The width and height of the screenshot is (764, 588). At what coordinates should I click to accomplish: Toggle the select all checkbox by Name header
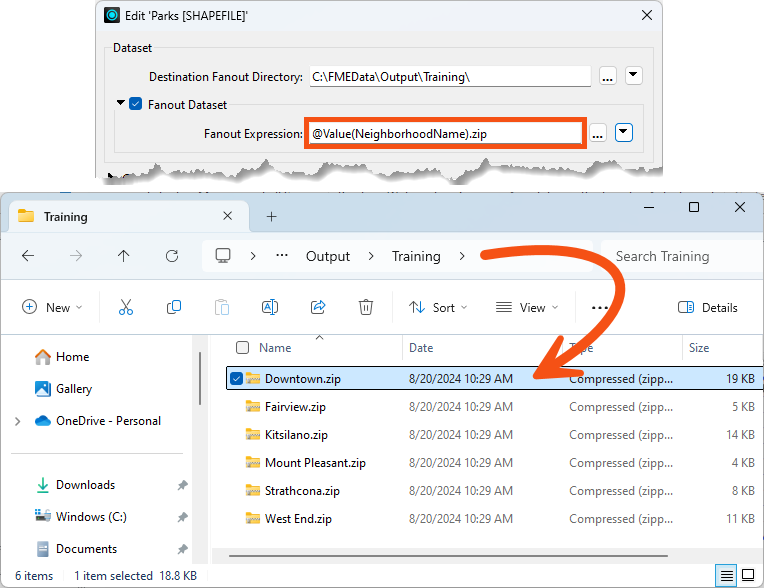[x=242, y=347]
